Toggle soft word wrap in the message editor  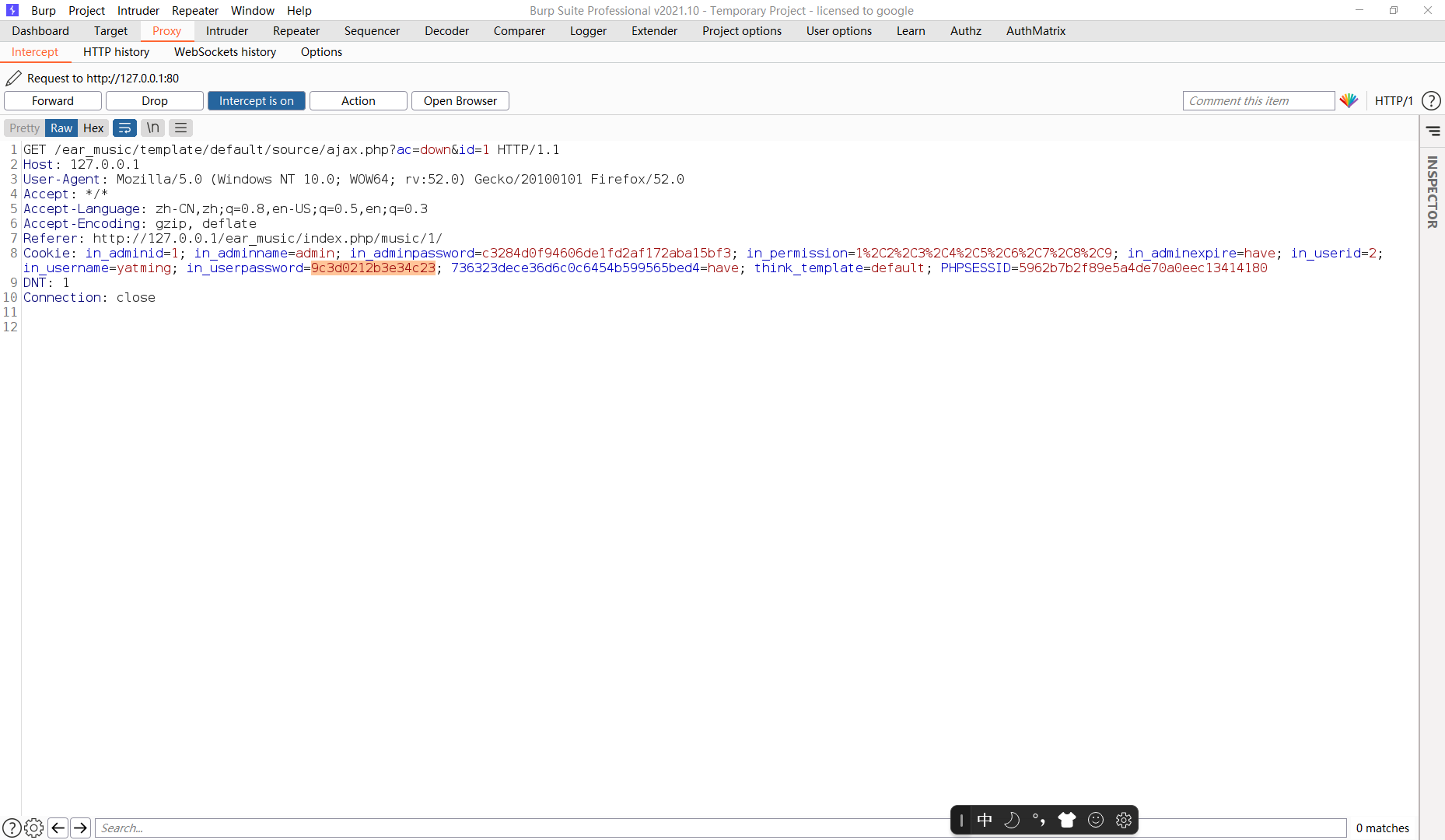[124, 128]
